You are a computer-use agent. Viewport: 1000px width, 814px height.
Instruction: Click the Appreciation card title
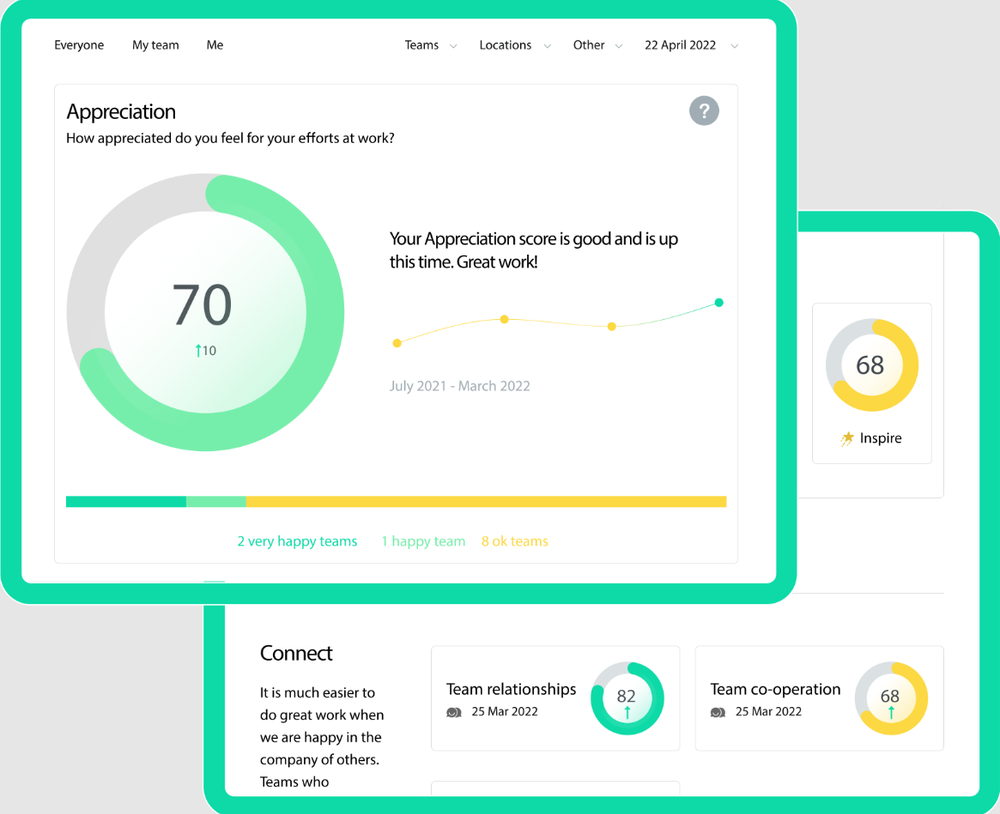click(121, 112)
